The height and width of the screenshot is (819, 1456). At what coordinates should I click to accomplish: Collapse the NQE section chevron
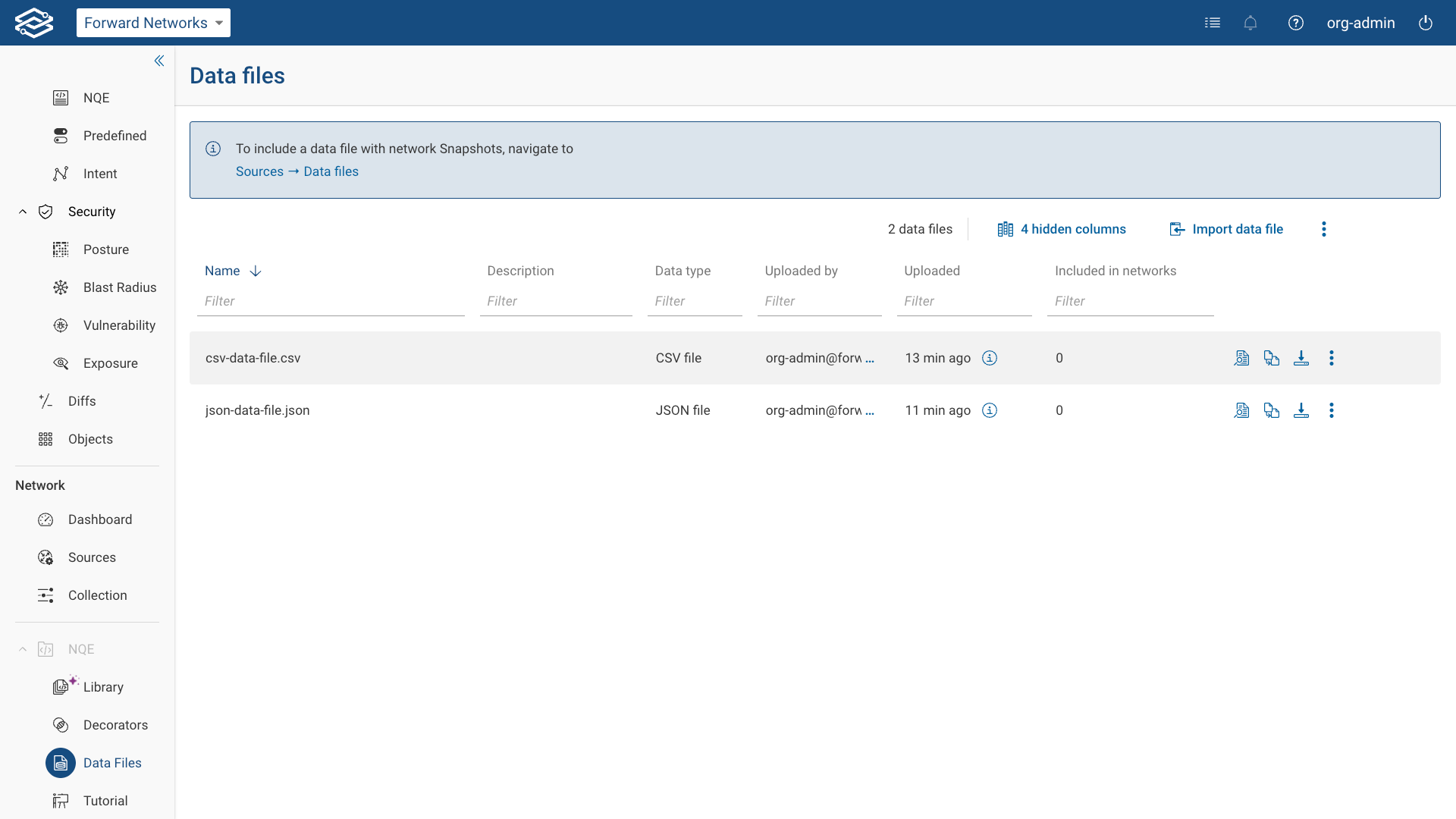pyautogui.click(x=23, y=649)
